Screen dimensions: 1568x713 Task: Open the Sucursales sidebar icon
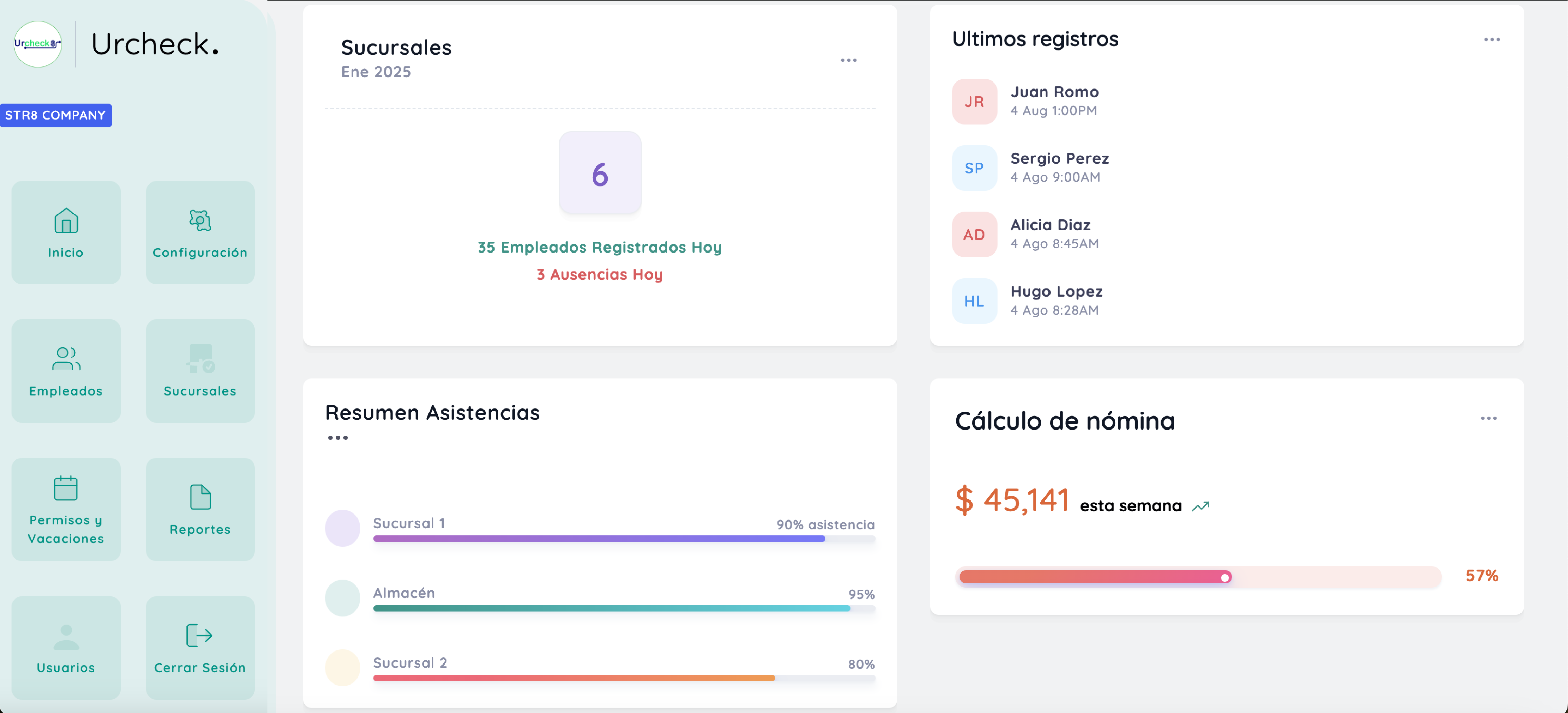[x=200, y=359]
